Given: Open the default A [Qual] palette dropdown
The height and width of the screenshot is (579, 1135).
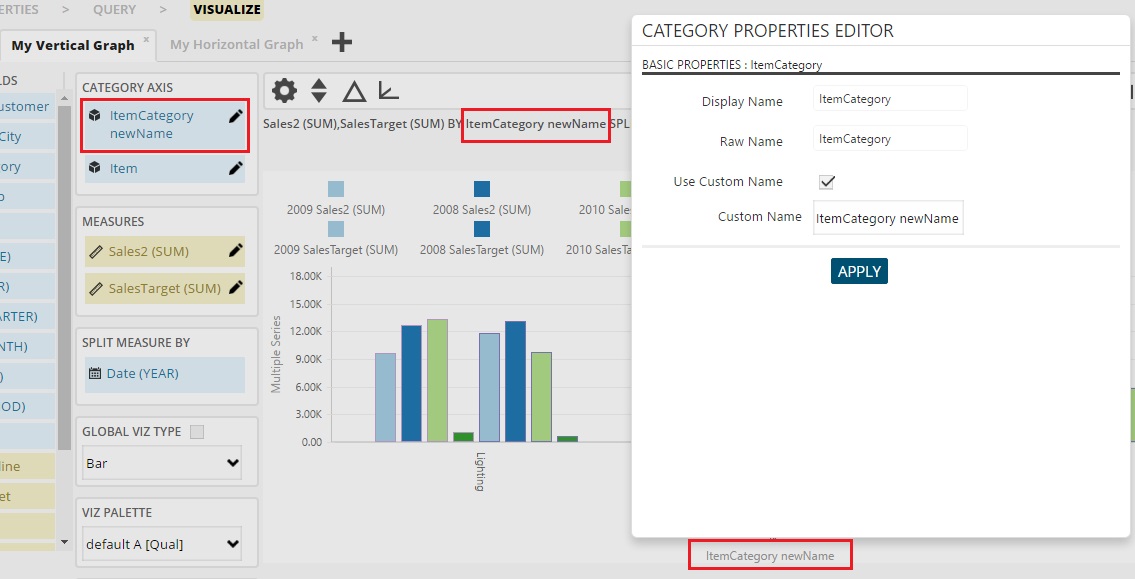Looking at the screenshot, I should coord(162,544).
